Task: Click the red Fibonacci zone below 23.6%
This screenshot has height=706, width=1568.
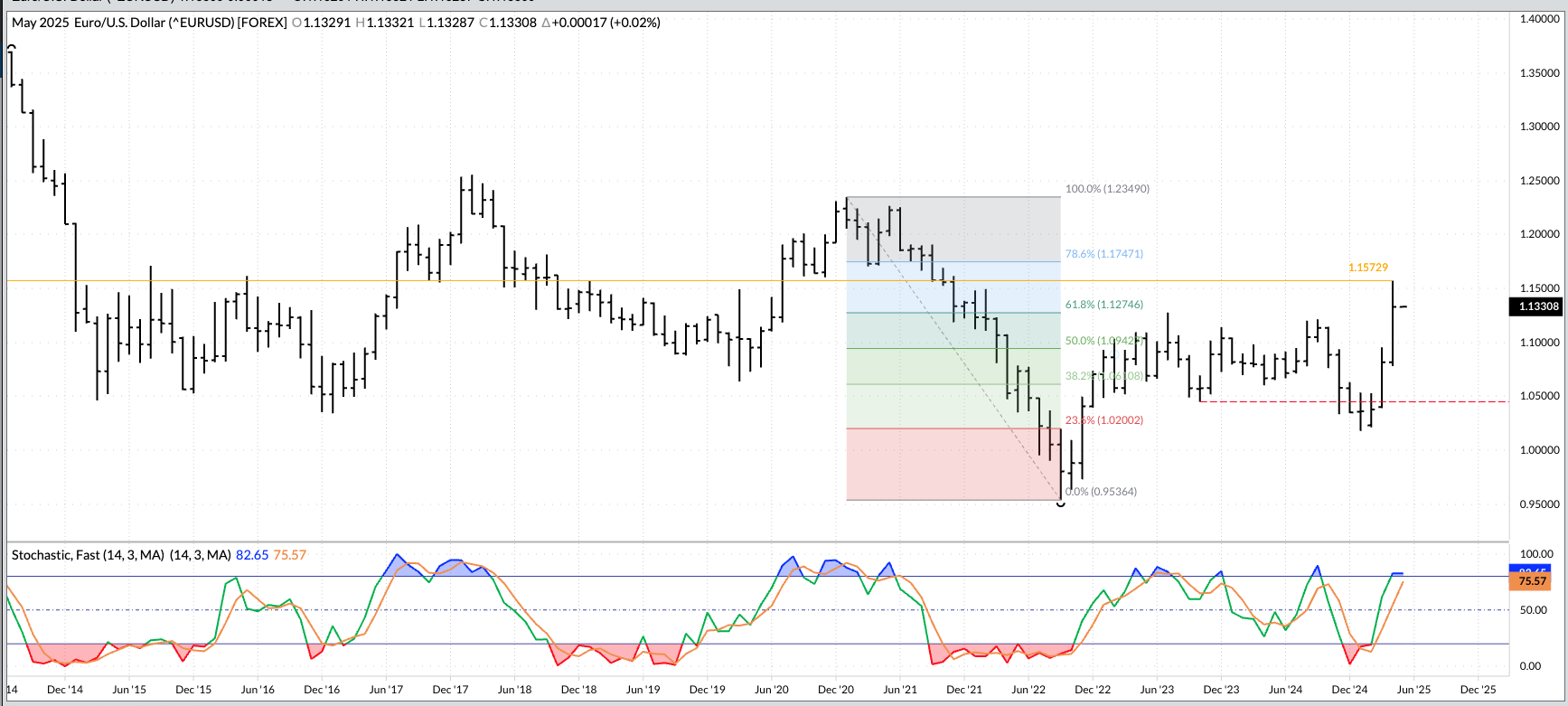Action: (949, 466)
